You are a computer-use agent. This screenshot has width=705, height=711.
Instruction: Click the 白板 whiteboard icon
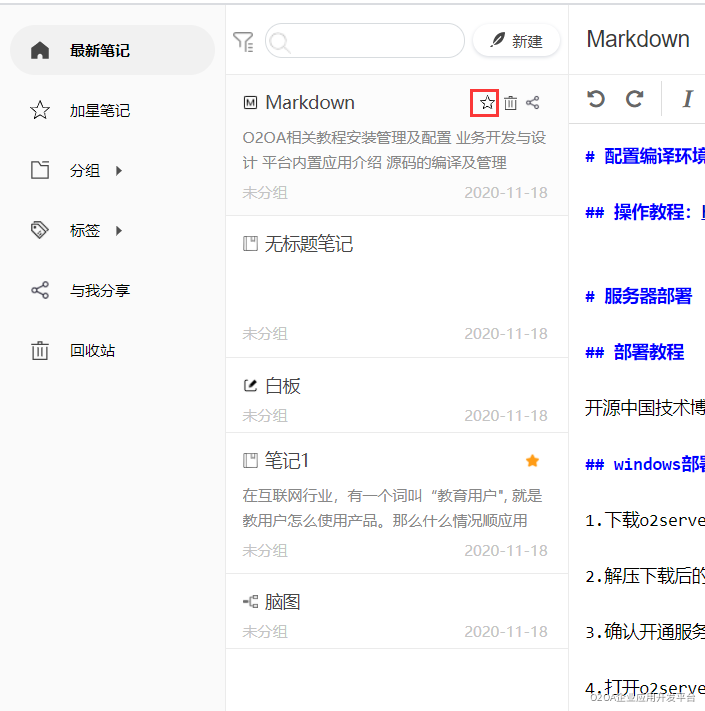[x=250, y=385]
